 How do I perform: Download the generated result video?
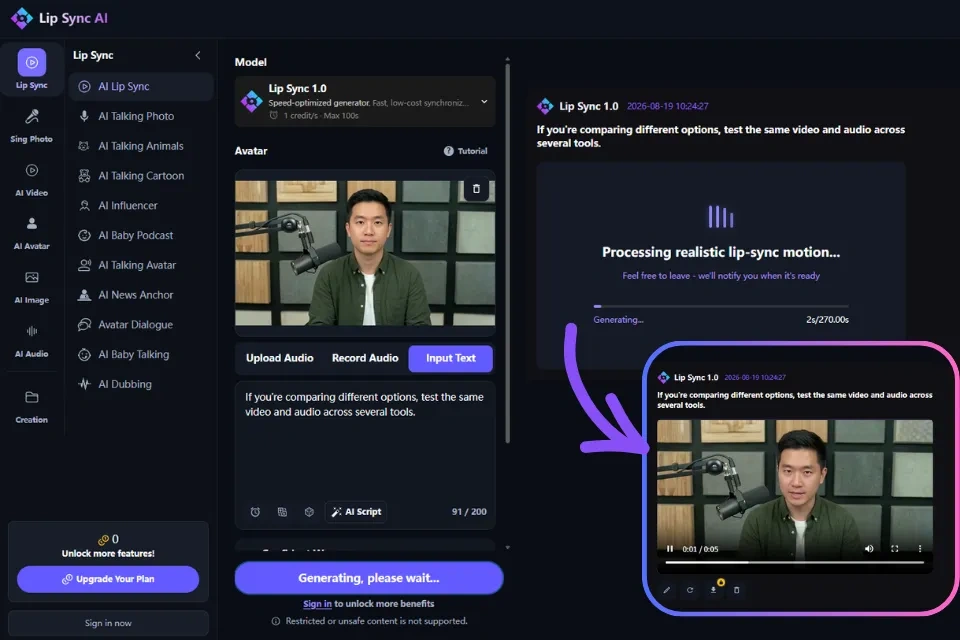pos(713,590)
